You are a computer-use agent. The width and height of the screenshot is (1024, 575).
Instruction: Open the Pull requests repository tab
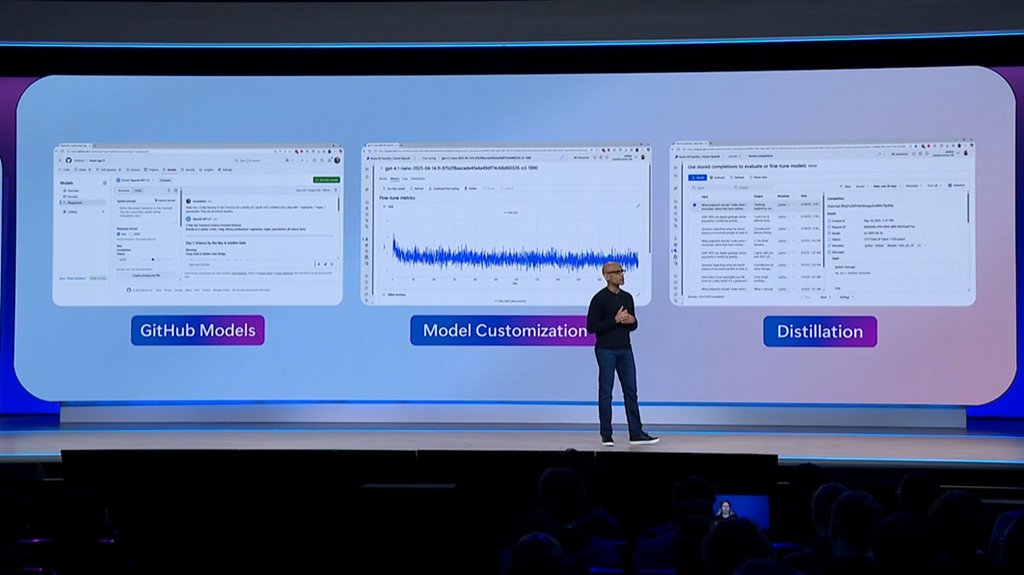coord(108,170)
